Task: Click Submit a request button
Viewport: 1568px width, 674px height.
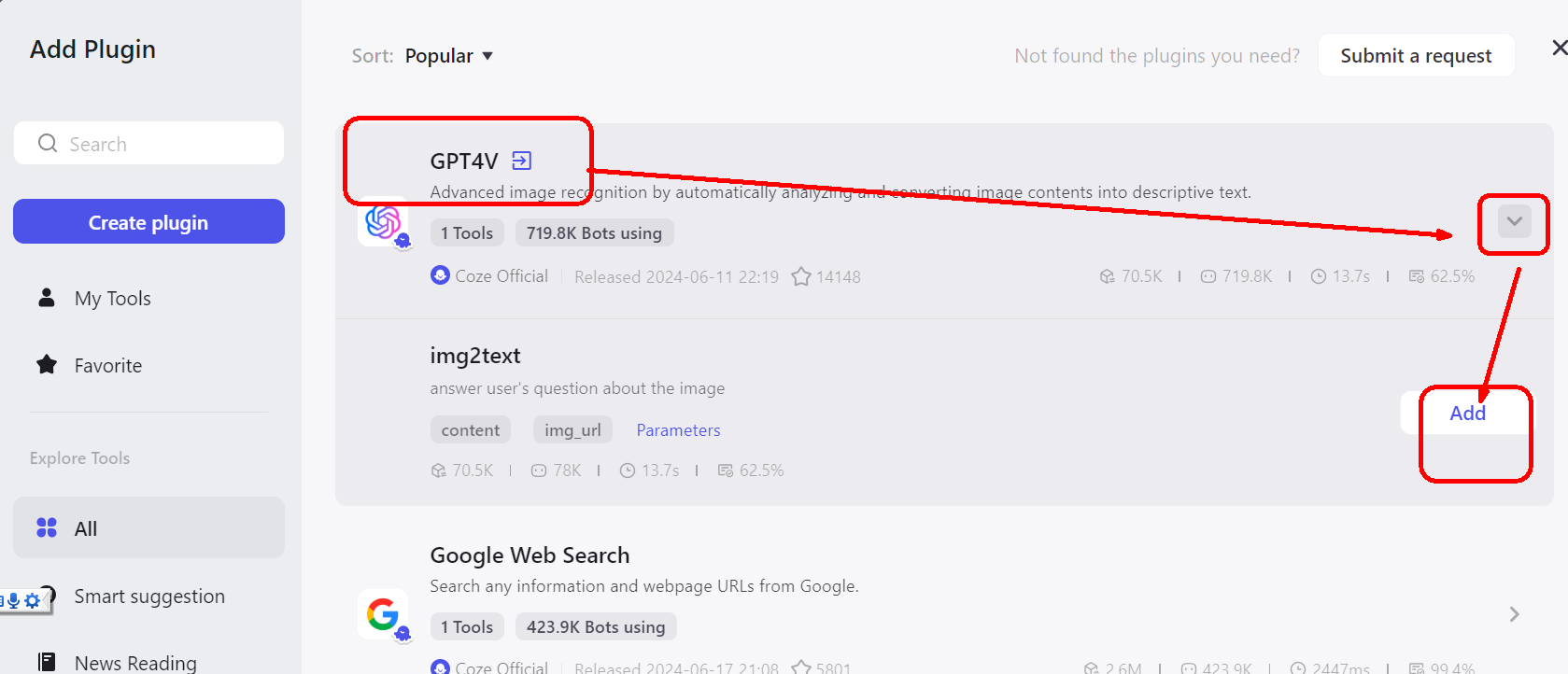Action: pos(1416,56)
